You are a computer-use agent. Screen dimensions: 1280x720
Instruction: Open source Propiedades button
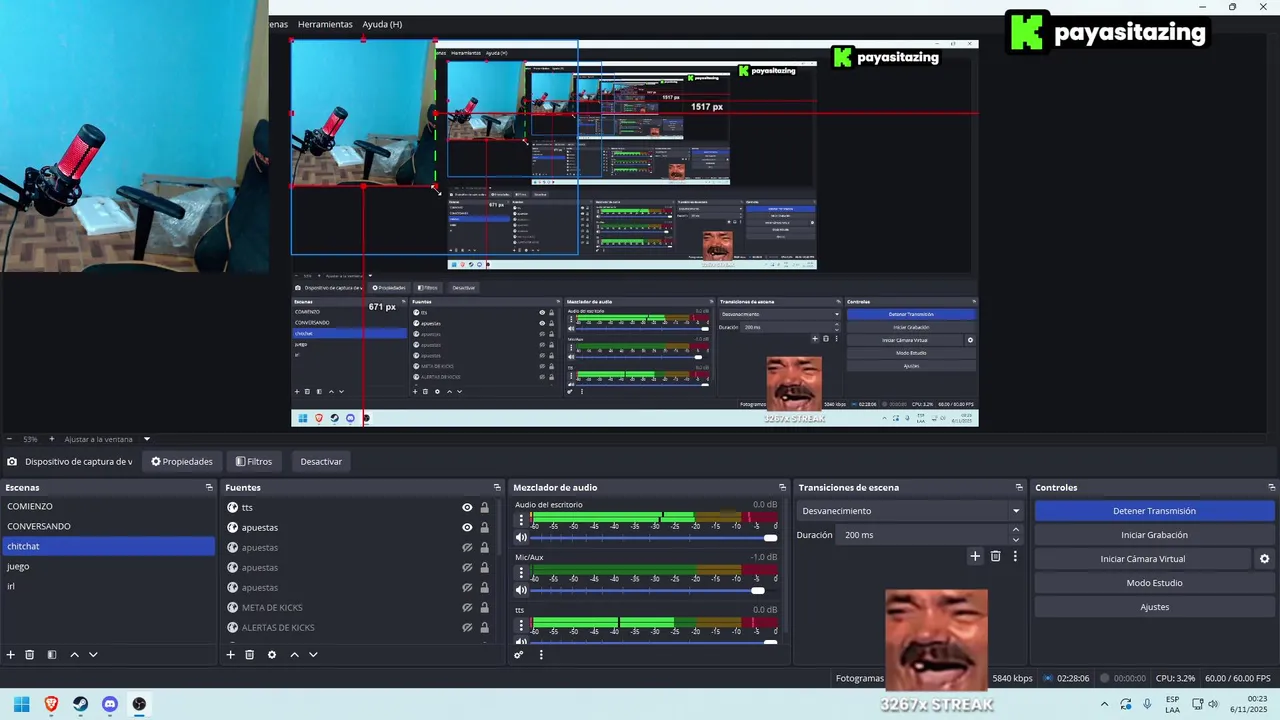pos(182,462)
